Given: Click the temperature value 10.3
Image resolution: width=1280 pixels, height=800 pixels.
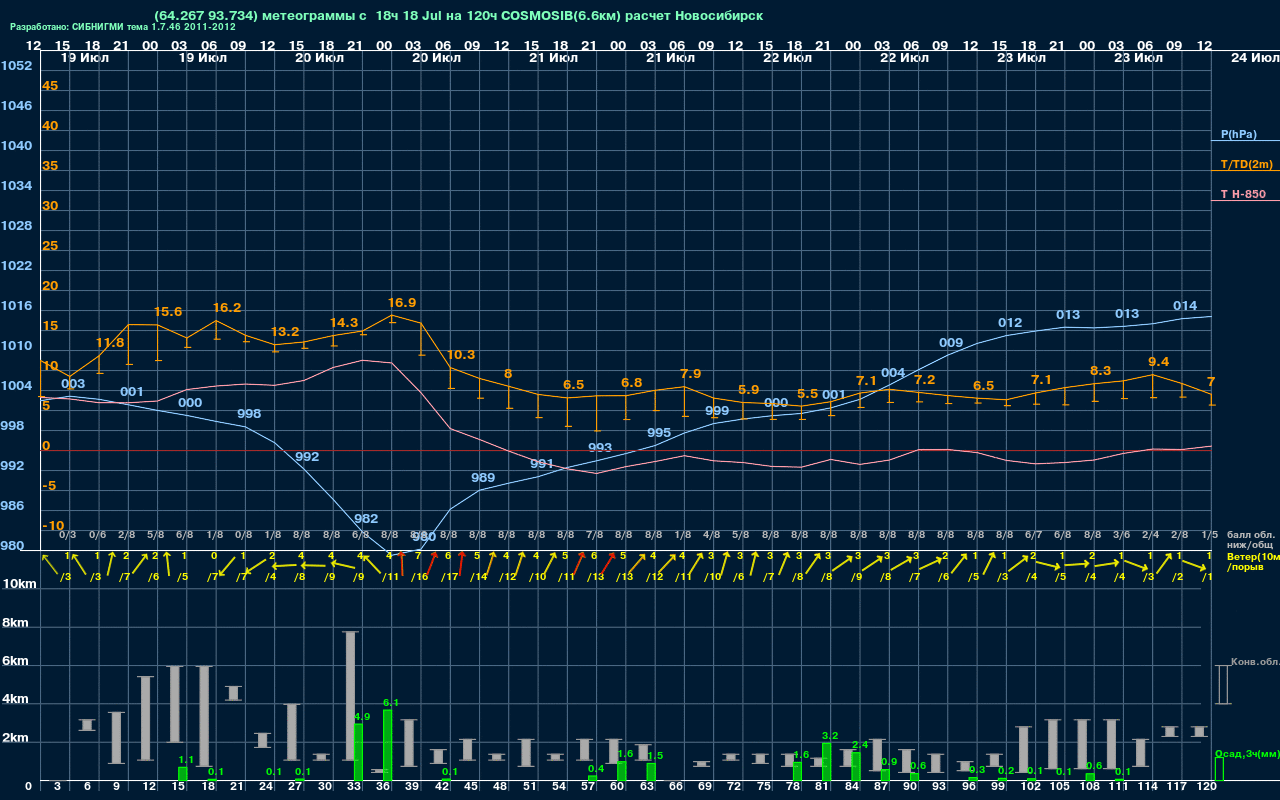Looking at the screenshot, I should tap(461, 355).
